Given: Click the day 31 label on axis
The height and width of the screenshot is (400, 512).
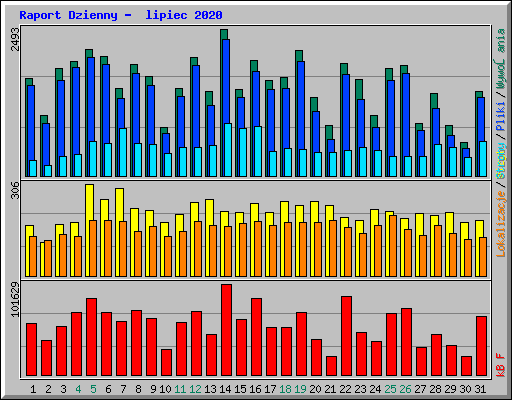Looking at the screenshot, I should point(480,389).
